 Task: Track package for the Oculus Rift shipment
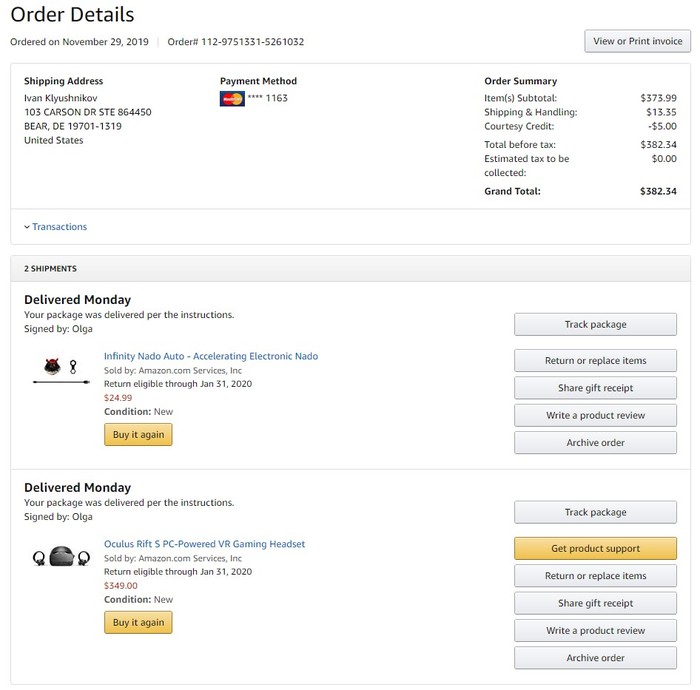pos(595,512)
